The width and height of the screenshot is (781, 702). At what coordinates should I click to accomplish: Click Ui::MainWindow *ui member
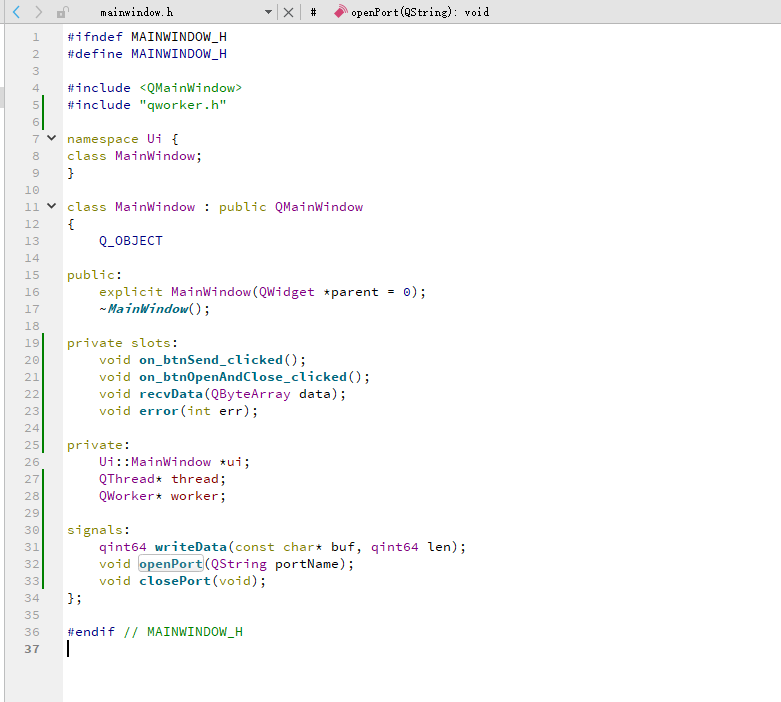tap(174, 462)
